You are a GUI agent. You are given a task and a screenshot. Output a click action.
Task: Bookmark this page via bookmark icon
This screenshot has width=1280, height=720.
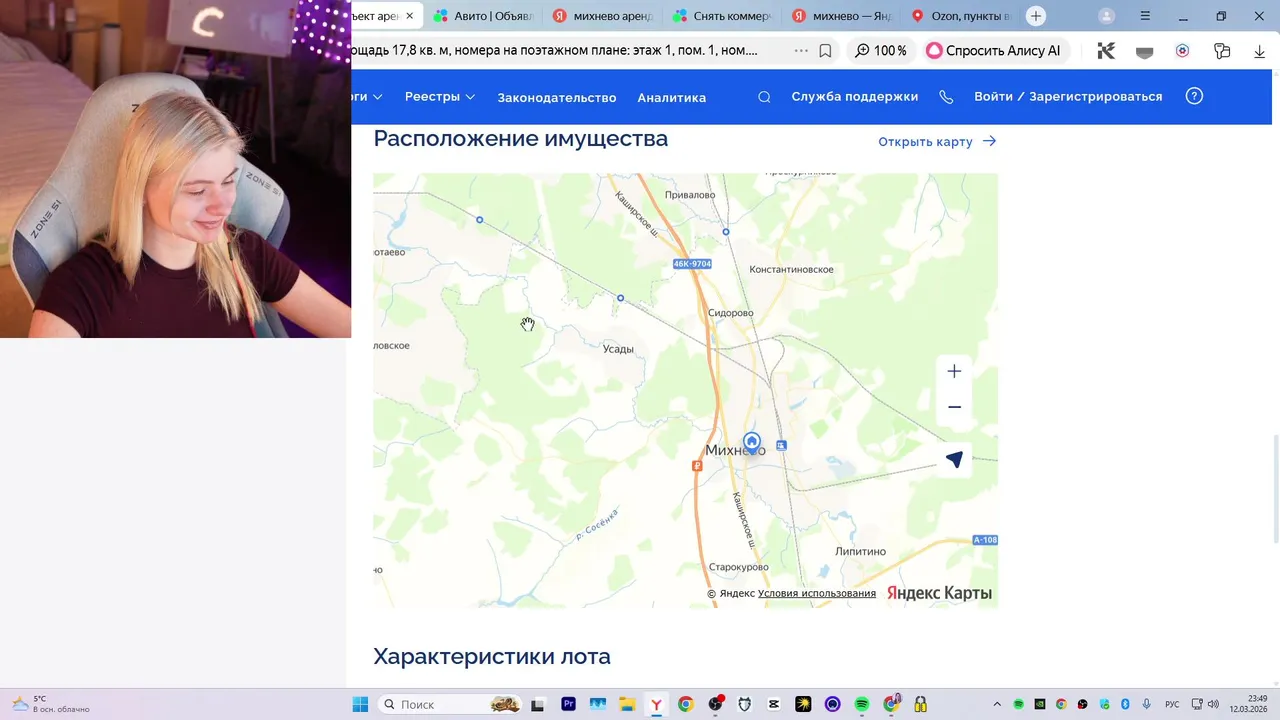tap(825, 50)
